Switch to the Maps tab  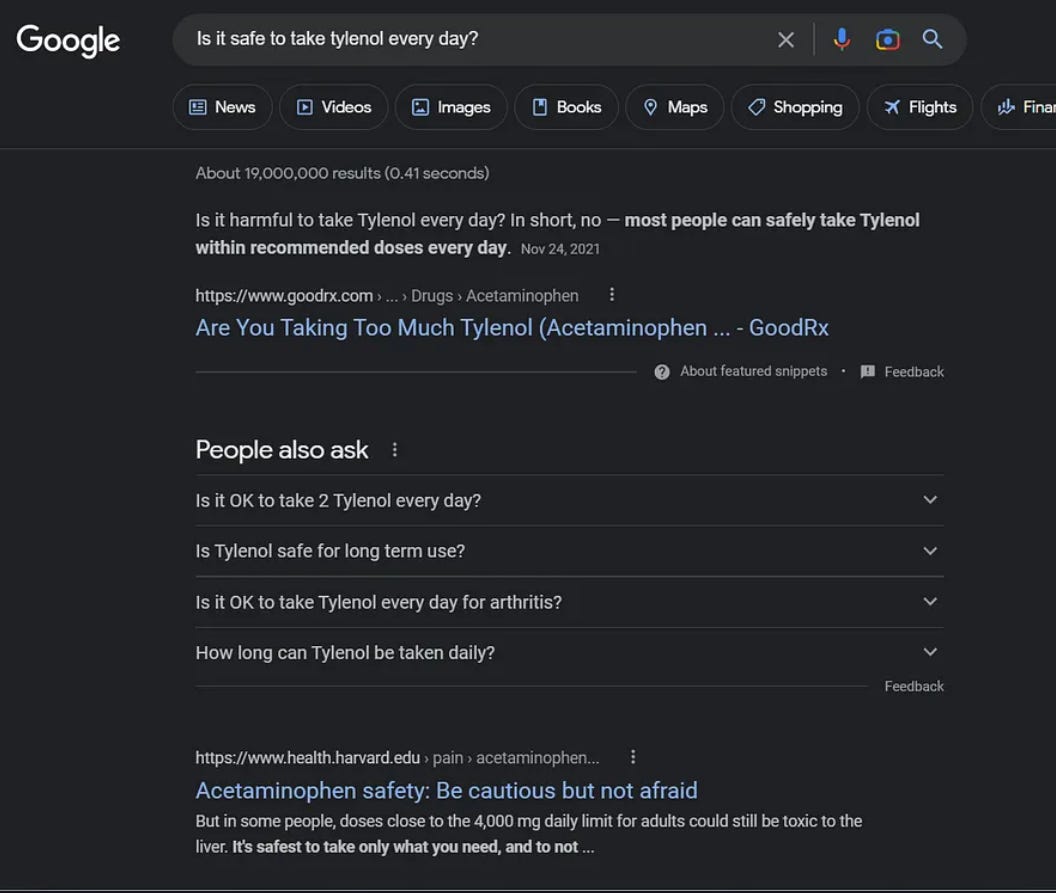click(674, 107)
